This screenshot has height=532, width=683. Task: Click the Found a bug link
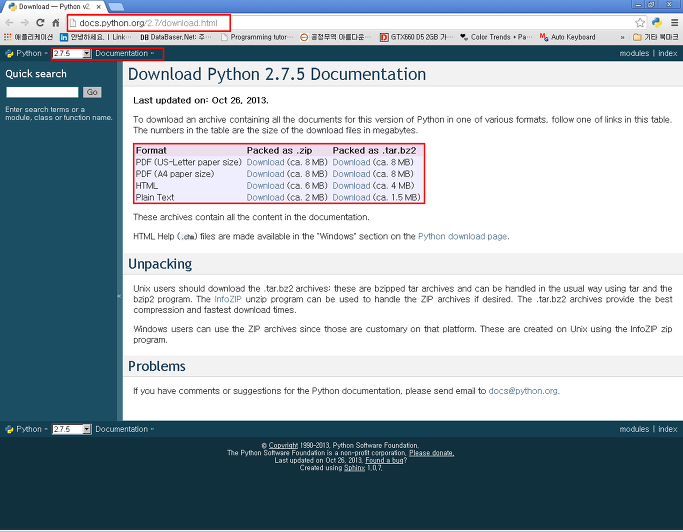click(384, 461)
